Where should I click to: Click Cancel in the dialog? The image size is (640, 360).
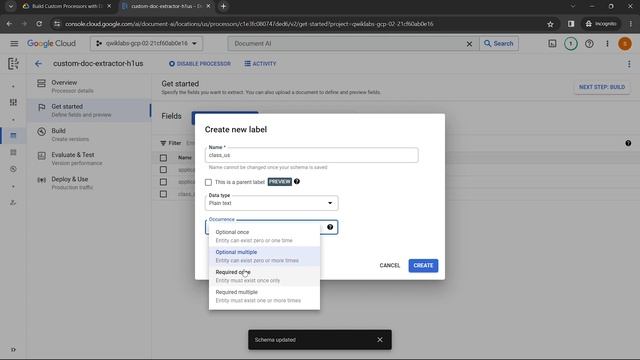point(389,265)
